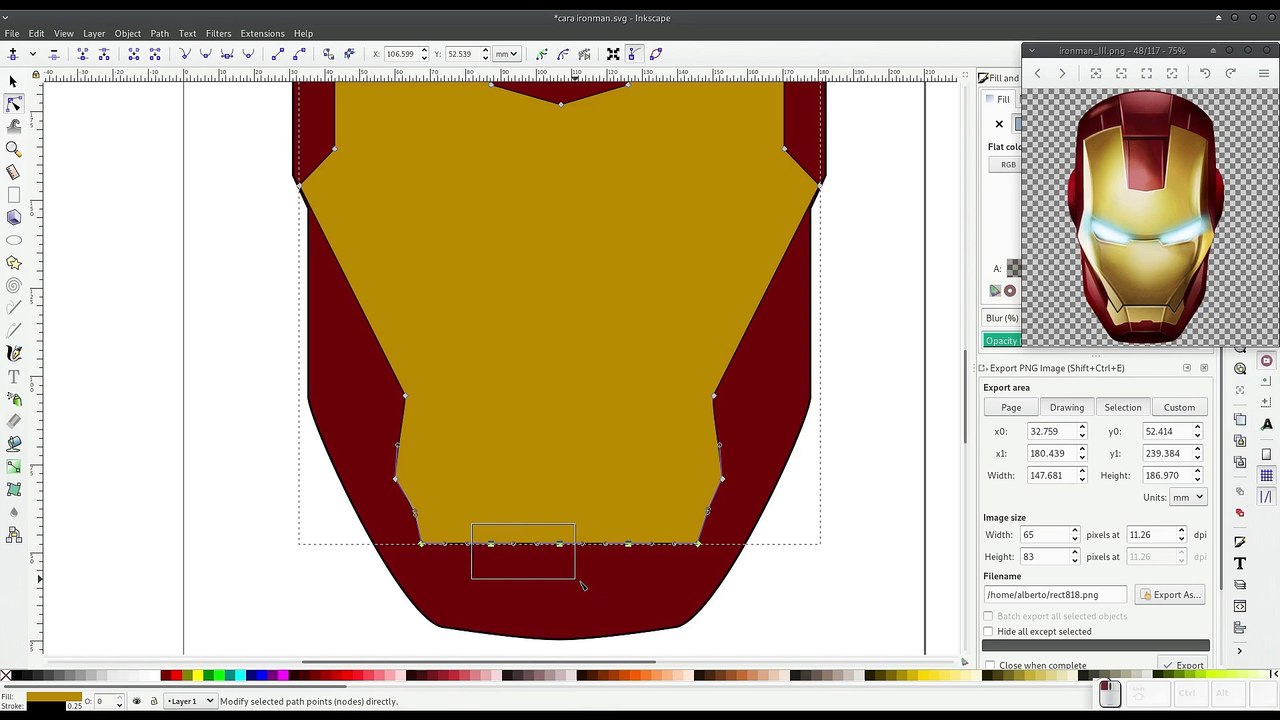Select the Zoom magnifier tool
This screenshot has width=1280, height=720.
(13, 149)
